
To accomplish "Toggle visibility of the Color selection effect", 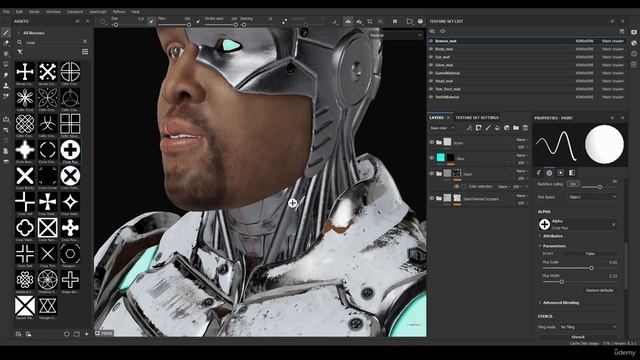I will 457,187.
